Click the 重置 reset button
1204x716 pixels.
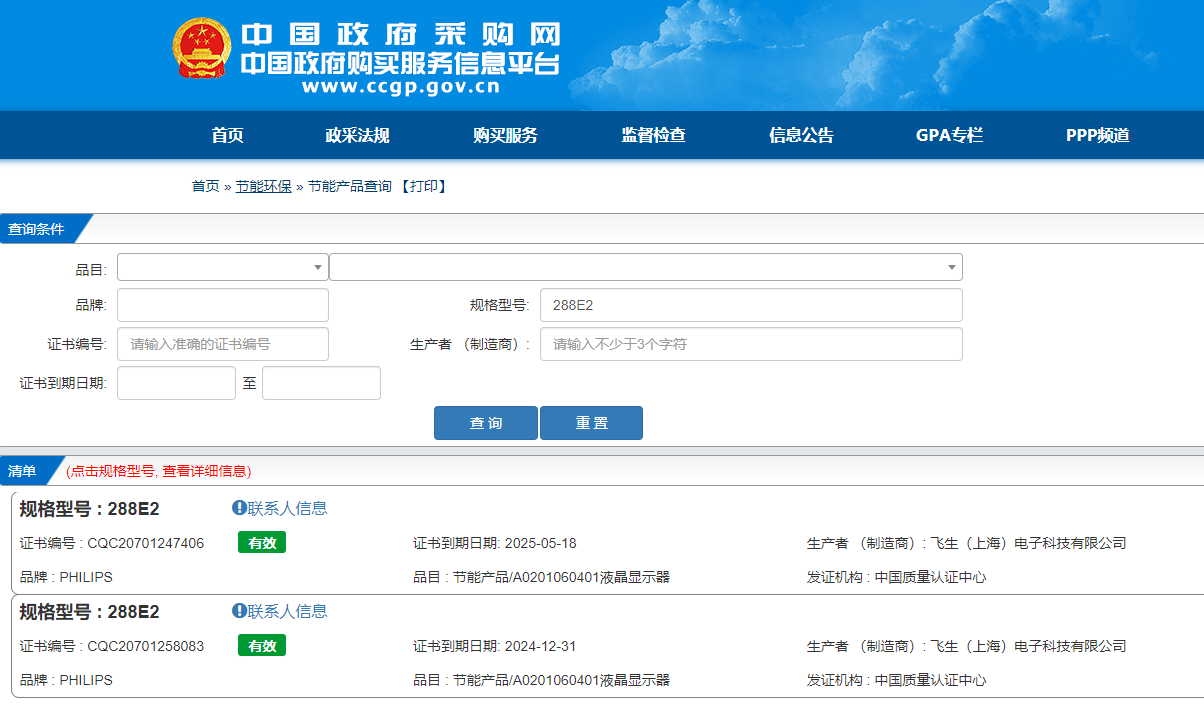point(591,423)
